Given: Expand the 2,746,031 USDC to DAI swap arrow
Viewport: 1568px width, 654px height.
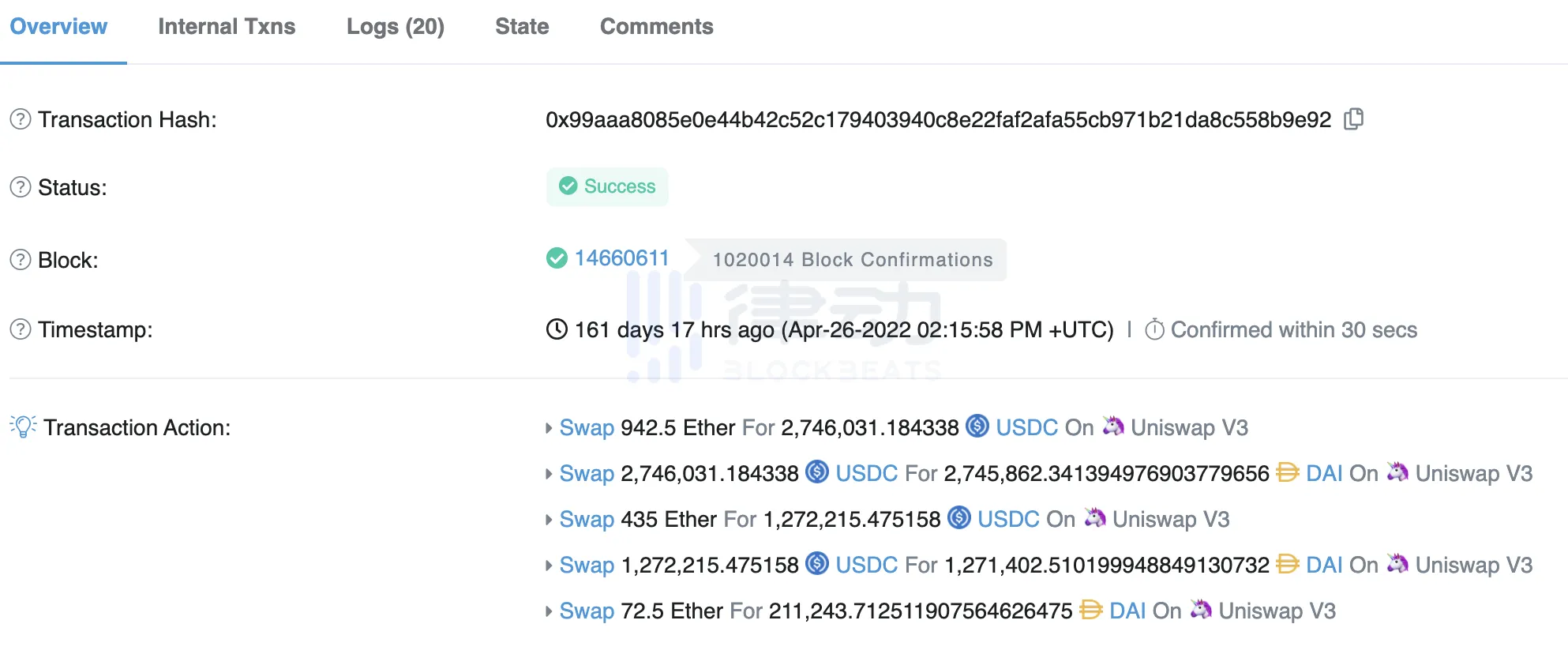Looking at the screenshot, I should 549,474.
